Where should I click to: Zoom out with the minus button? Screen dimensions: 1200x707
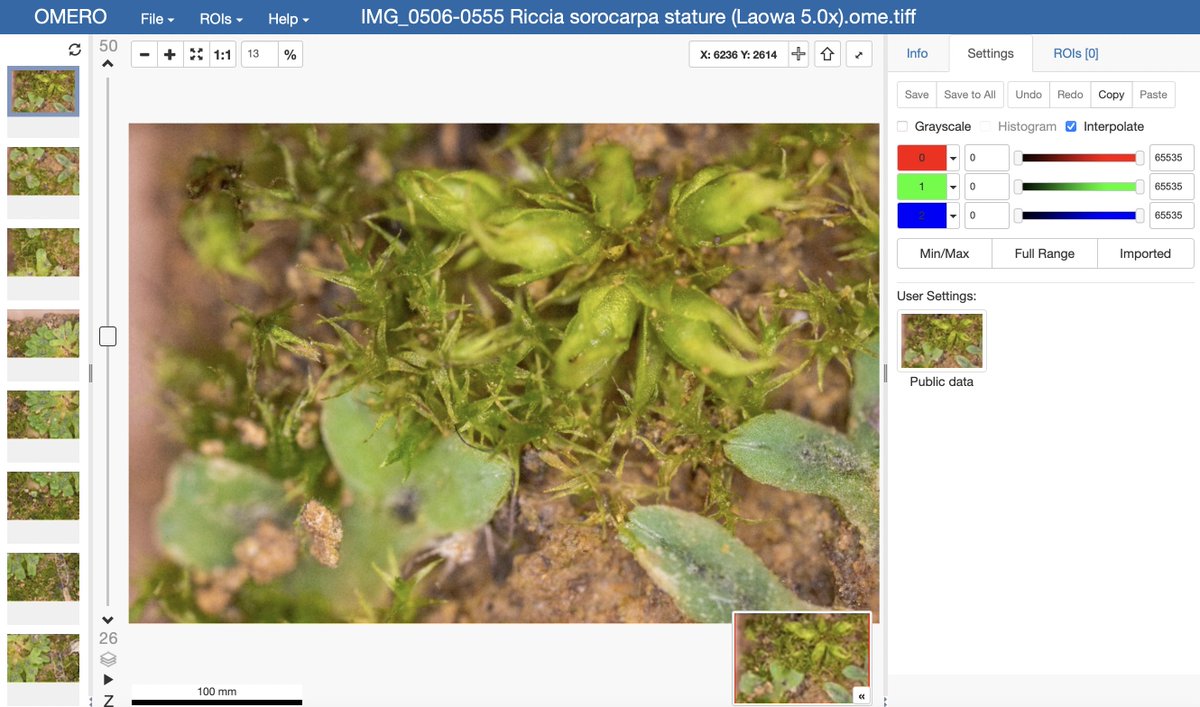(145, 55)
